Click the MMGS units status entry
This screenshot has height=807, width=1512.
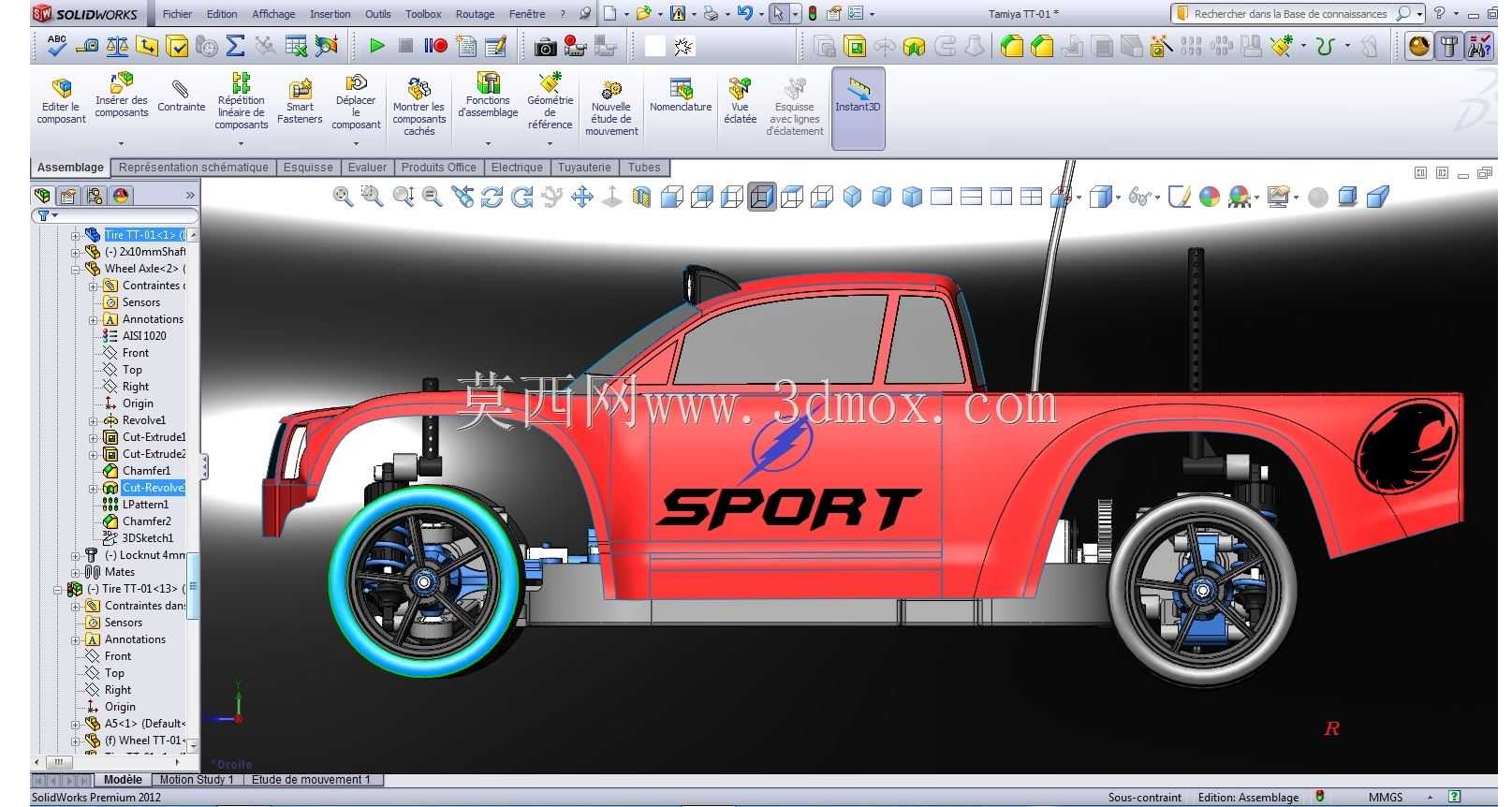1386,798
